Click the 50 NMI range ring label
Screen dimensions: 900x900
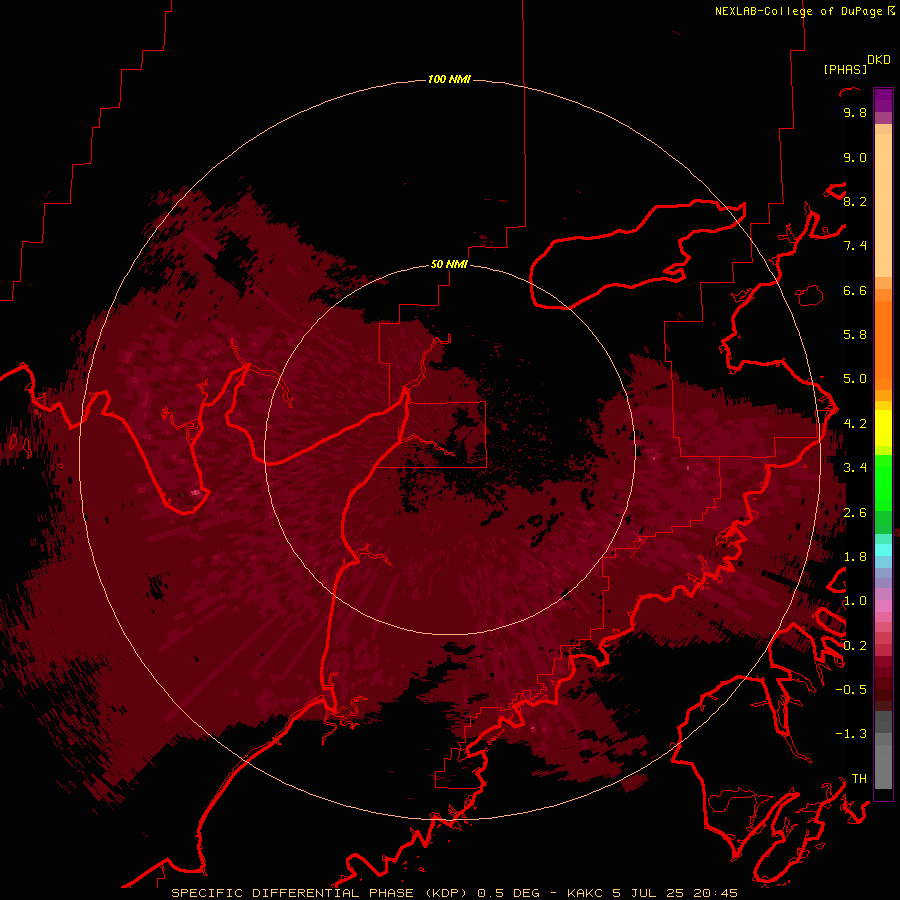pos(449,264)
